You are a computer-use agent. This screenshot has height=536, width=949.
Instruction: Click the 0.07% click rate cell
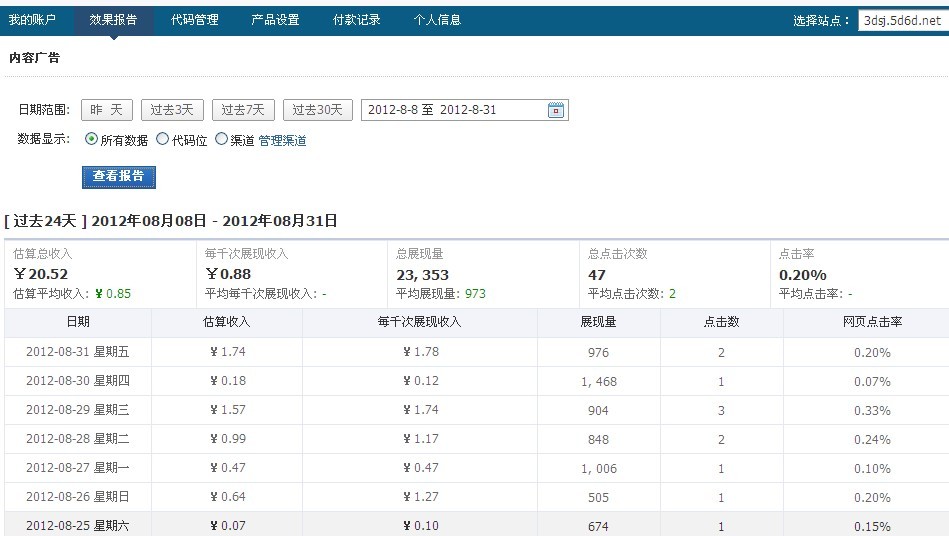[872, 382]
